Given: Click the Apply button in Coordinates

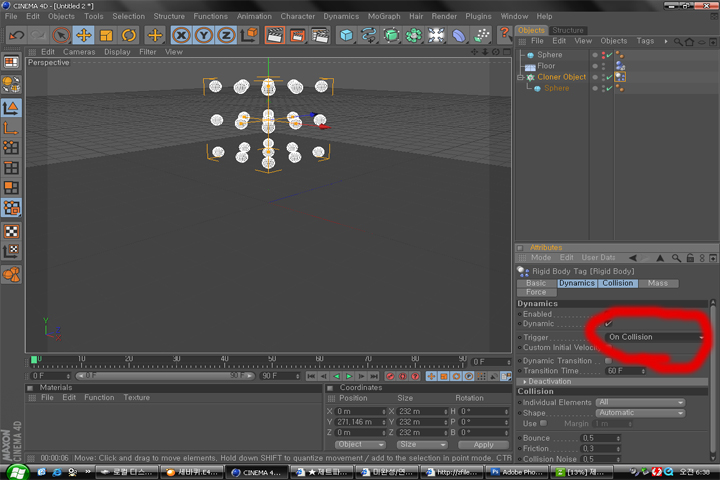Looking at the screenshot, I should click(483, 445).
